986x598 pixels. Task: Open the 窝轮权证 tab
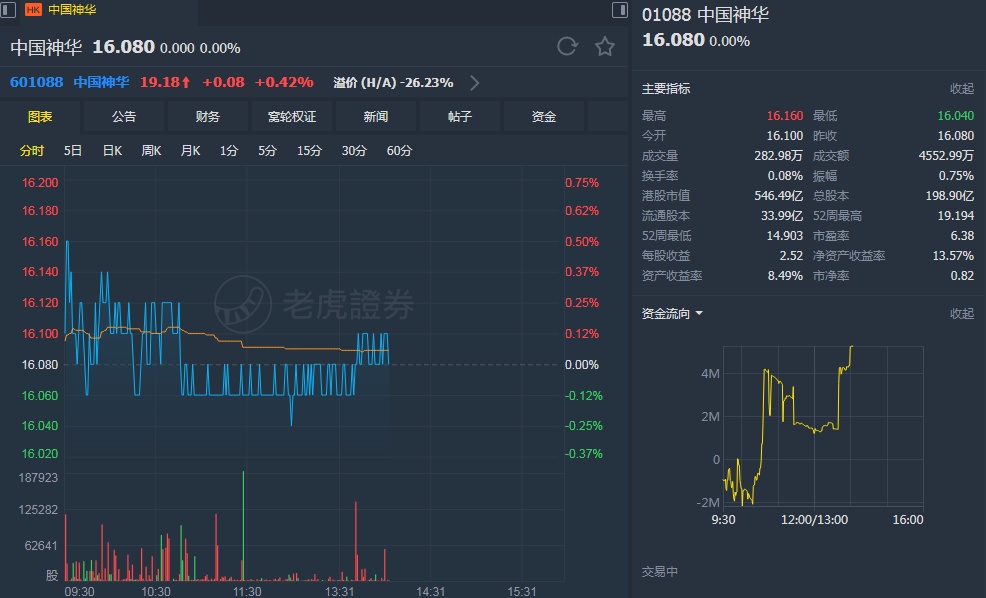[292, 117]
